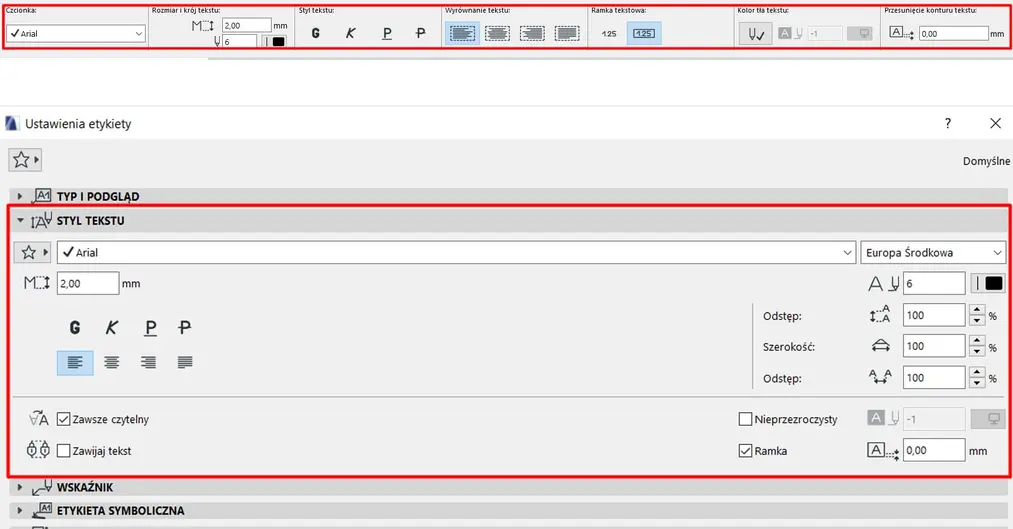Click Domyślne label in dialog
Viewport: 1013px width, 529px height.
[x=986, y=161]
